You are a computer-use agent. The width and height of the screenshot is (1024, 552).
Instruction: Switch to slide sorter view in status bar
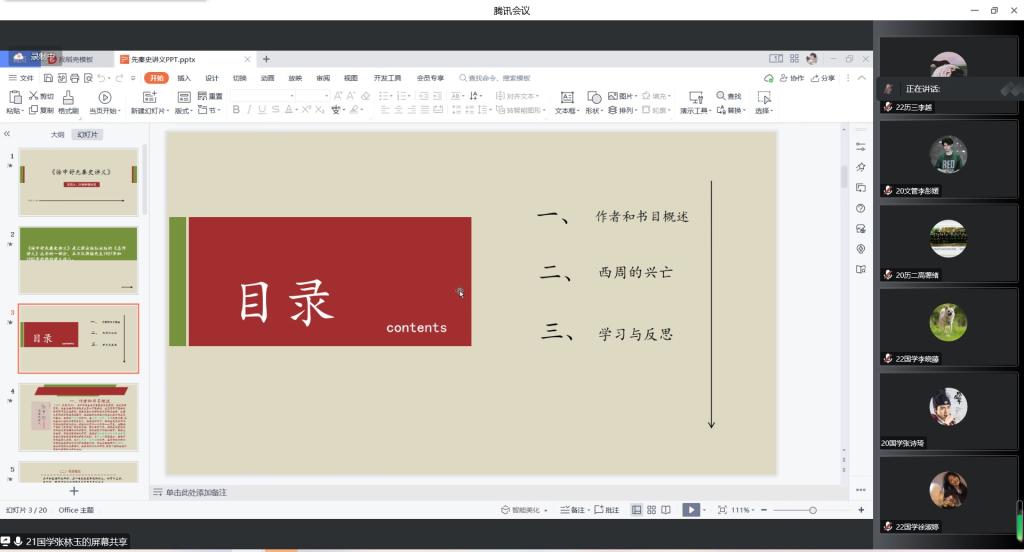[651, 510]
